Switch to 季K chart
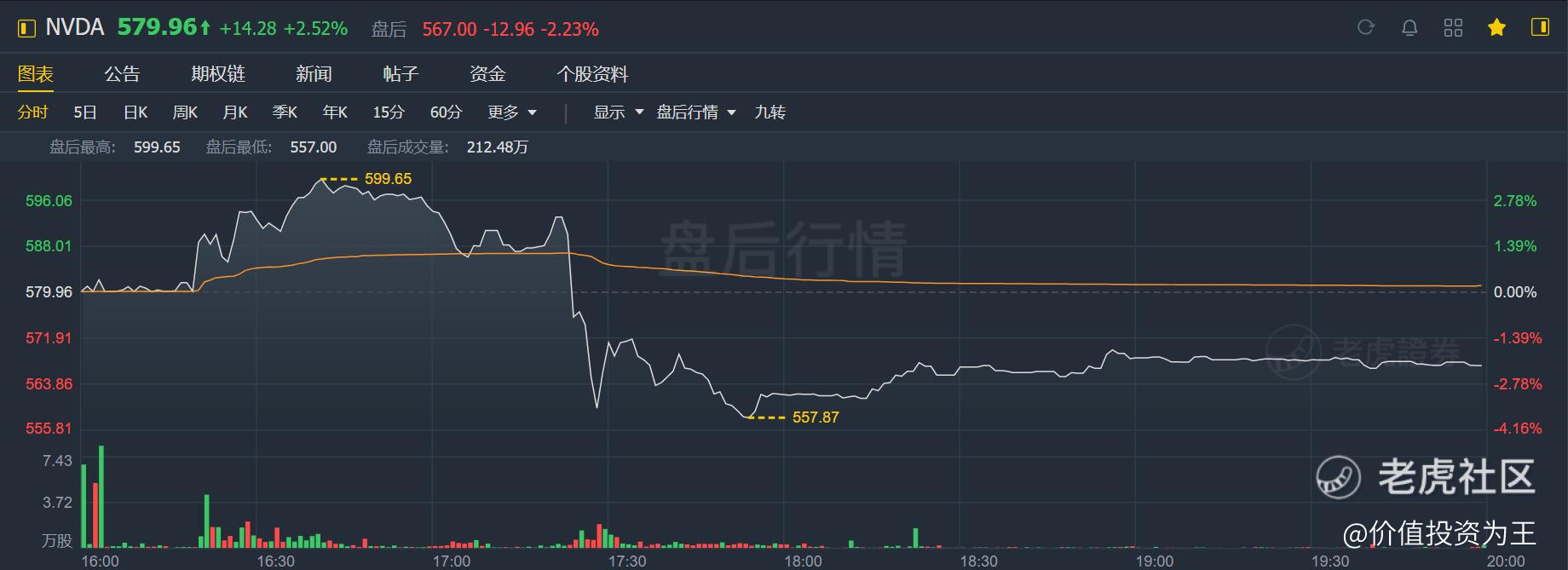The image size is (1568, 570). click(285, 112)
